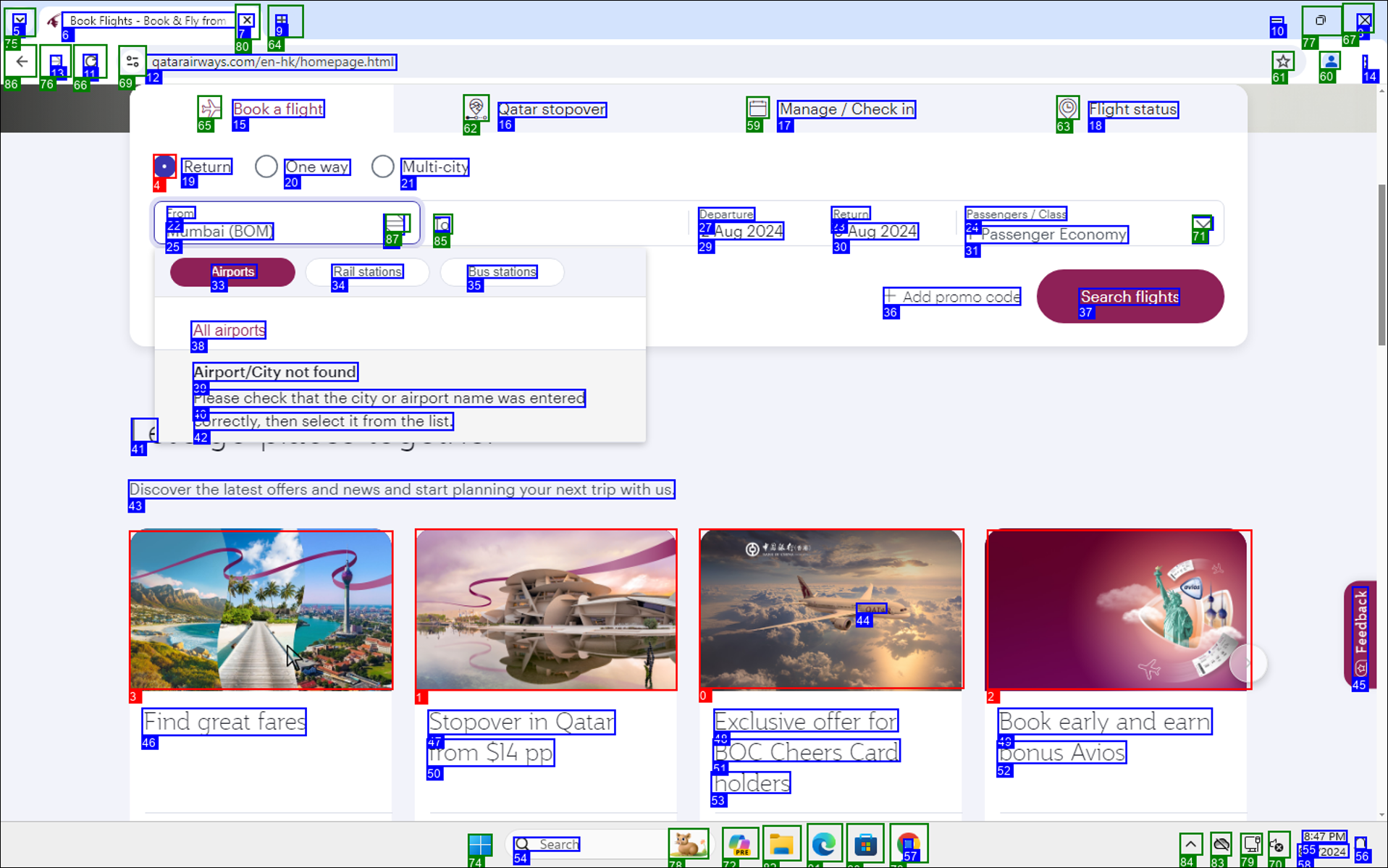Click the Search flights button
Image resolution: width=1388 pixels, height=868 pixels.
[x=1130, y=297]
